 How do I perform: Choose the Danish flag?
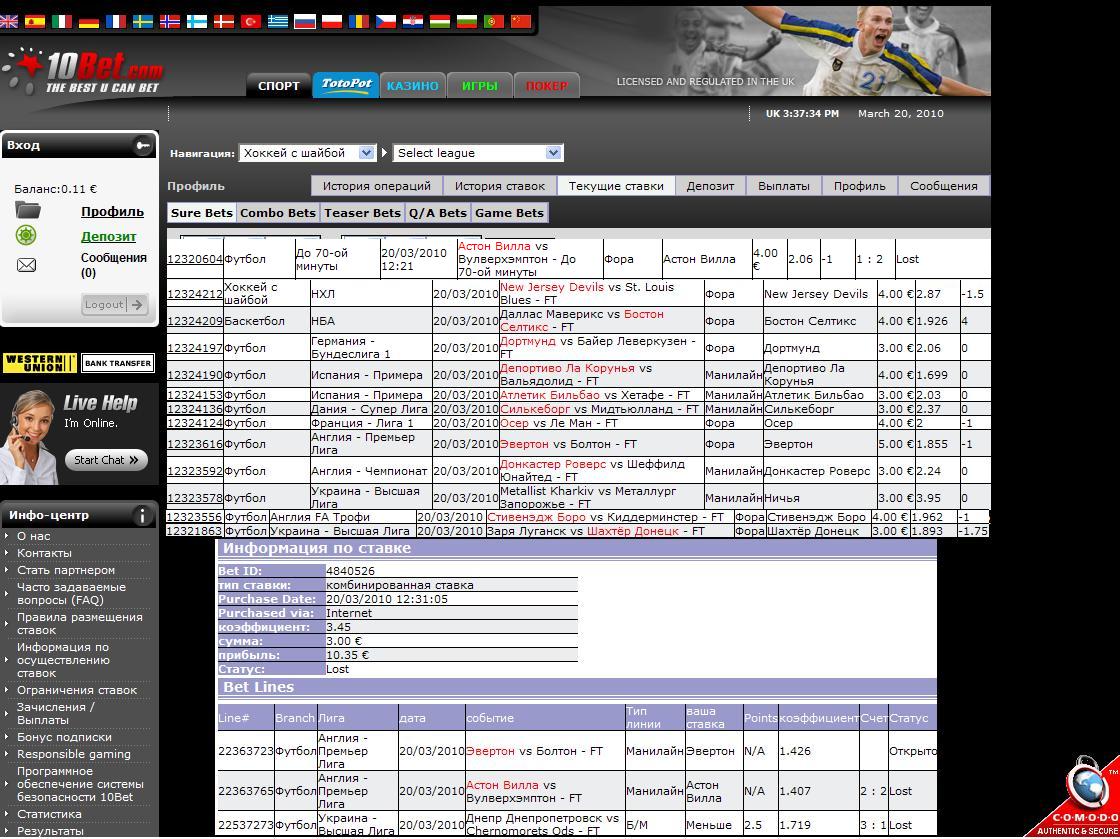pyautogui.click(x=224, y=21)
